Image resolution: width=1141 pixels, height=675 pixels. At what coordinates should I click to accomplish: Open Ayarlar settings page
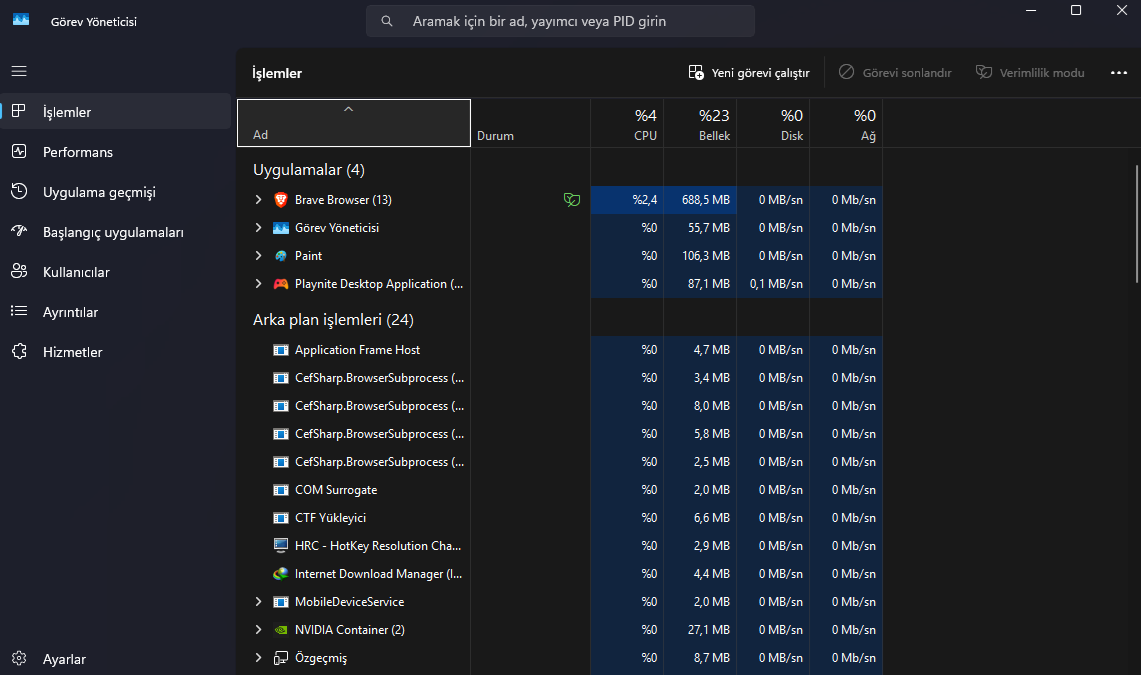(x=116, y=659)
